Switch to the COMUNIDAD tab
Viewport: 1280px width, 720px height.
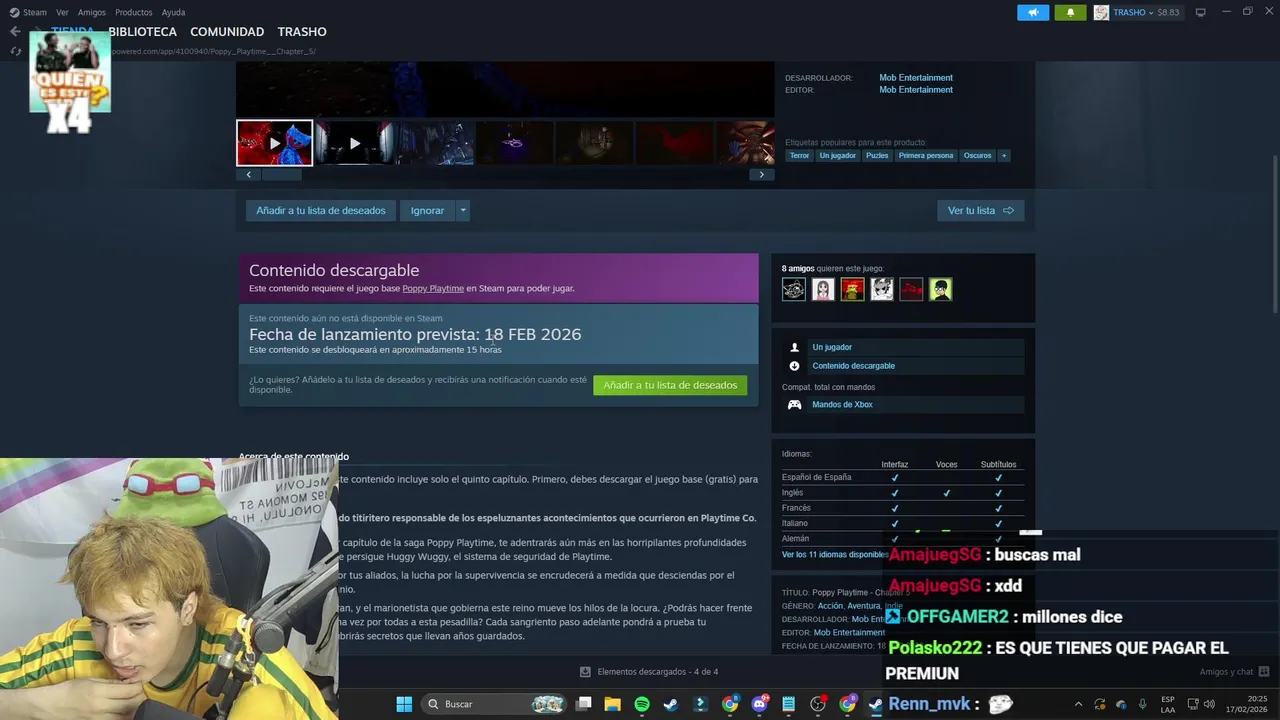point(227,32)
